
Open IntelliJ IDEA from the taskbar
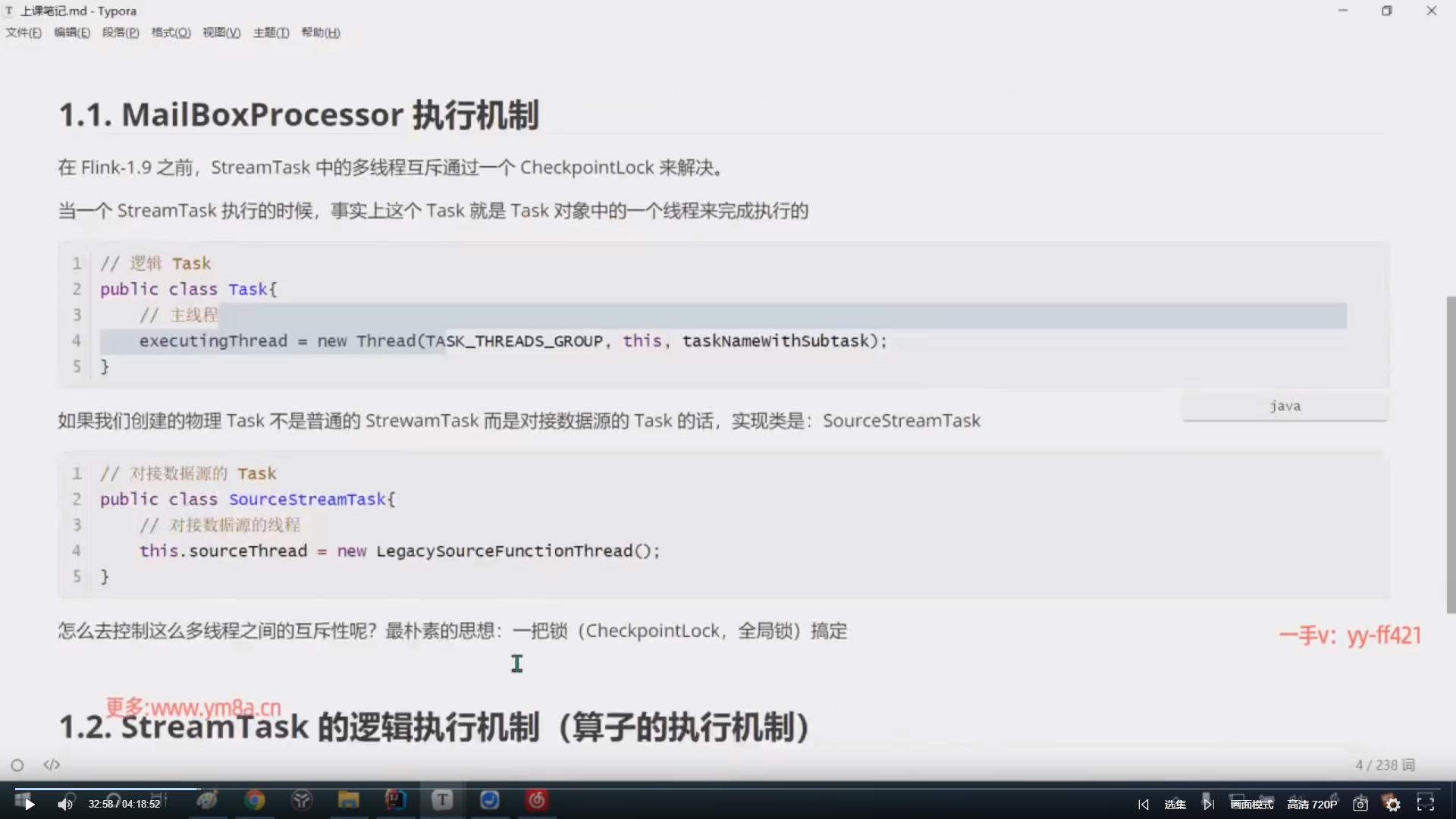395,800
